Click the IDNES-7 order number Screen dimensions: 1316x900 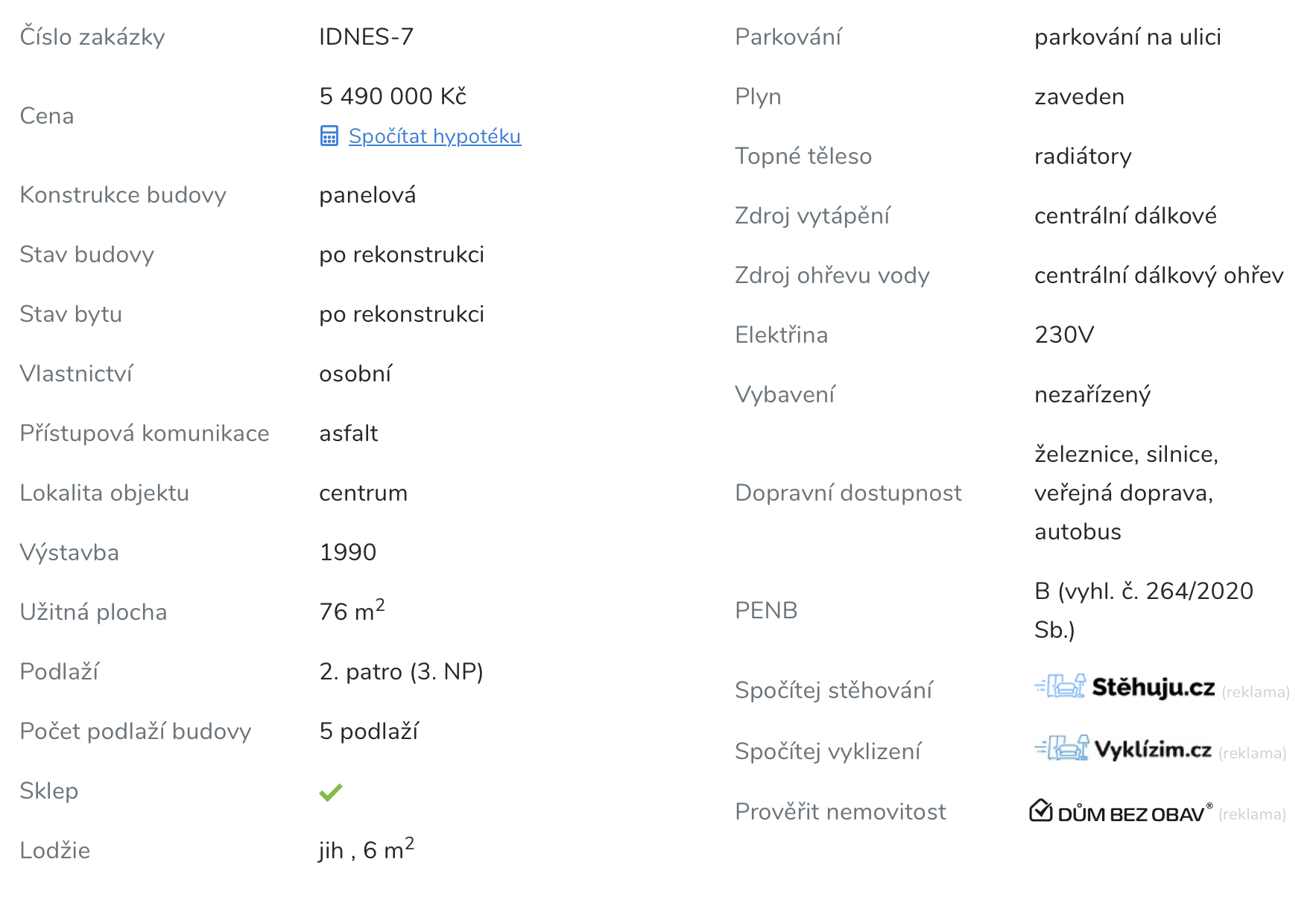(x=366, y=37)
